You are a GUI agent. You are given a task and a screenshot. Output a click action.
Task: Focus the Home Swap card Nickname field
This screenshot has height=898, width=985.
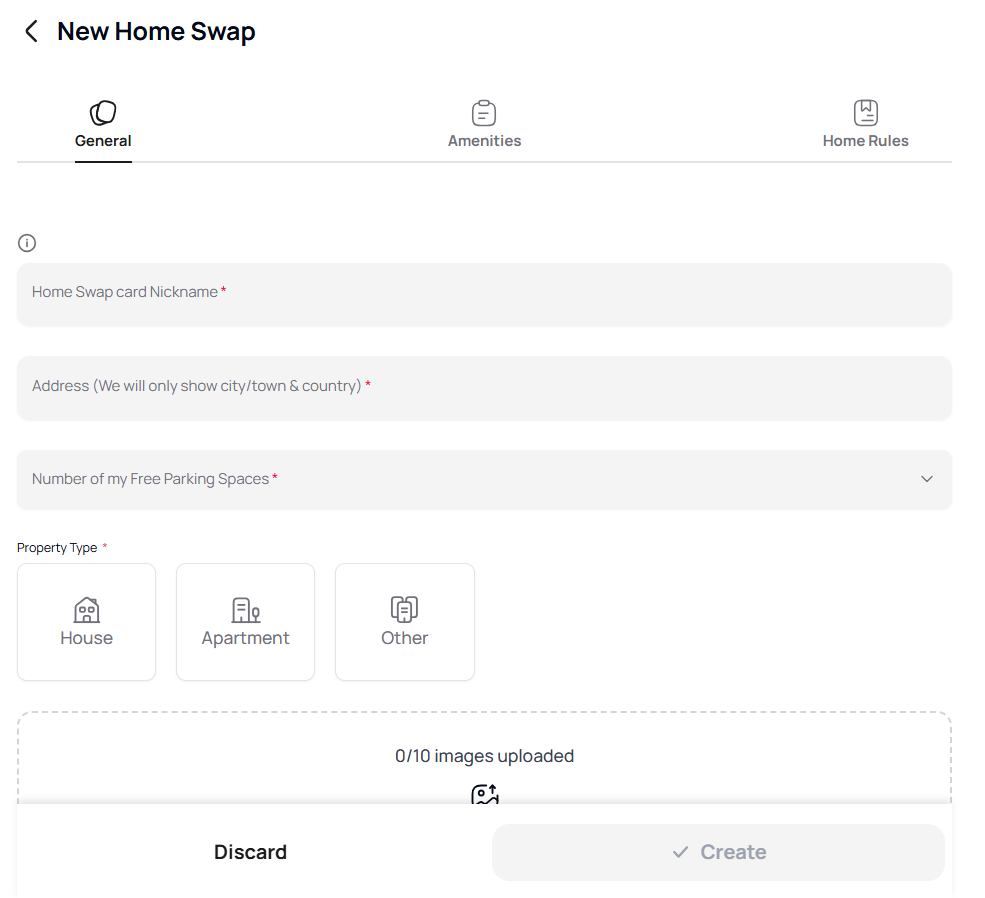(x=484, y=294)
